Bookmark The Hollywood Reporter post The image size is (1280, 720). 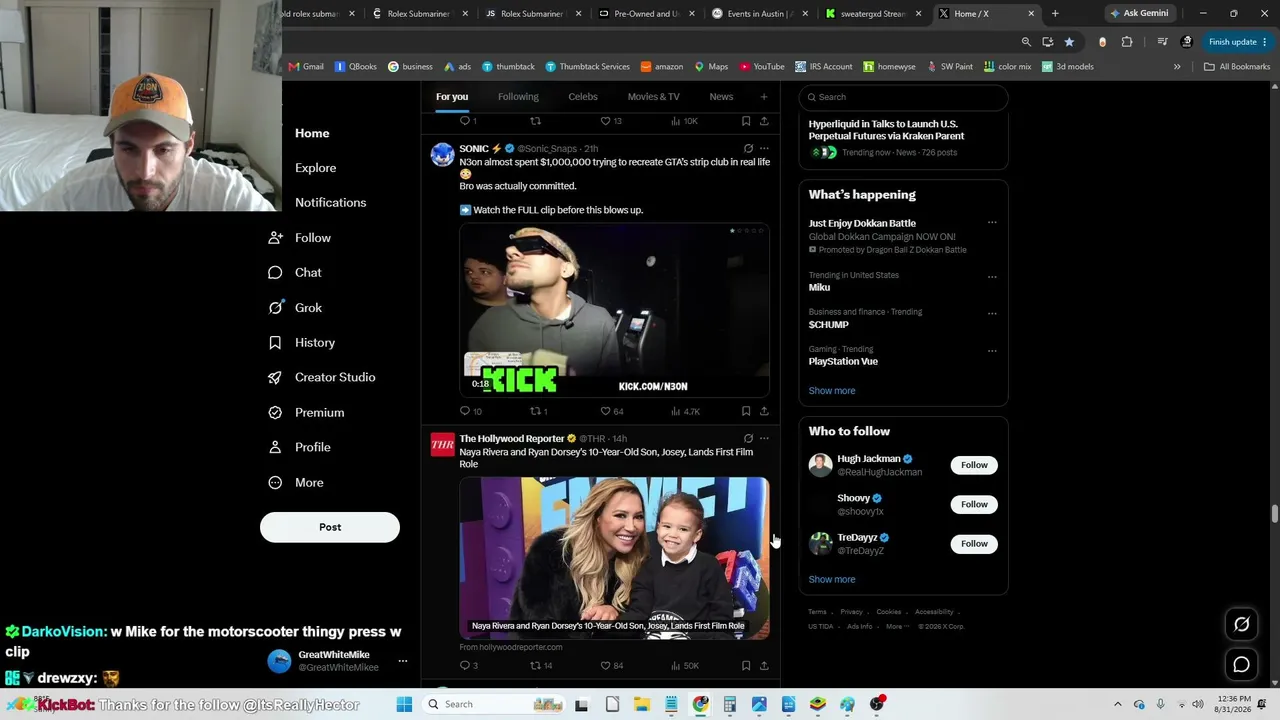[x=746, y=666]
